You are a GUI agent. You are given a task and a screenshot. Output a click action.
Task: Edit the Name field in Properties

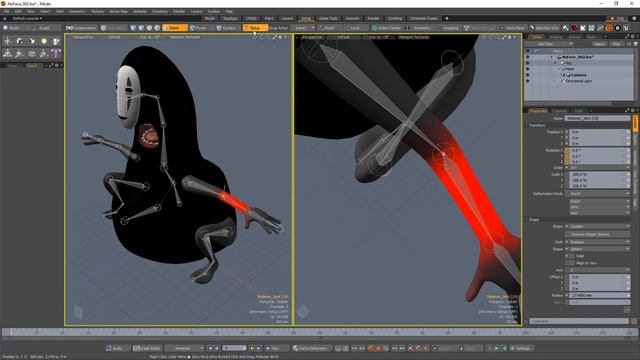597,118
